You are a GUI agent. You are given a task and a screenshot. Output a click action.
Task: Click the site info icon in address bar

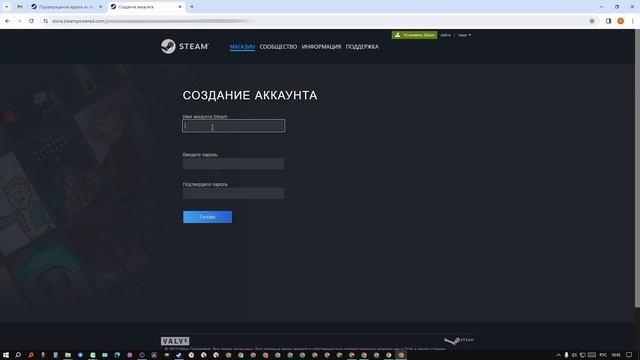[x=46, y=21]
